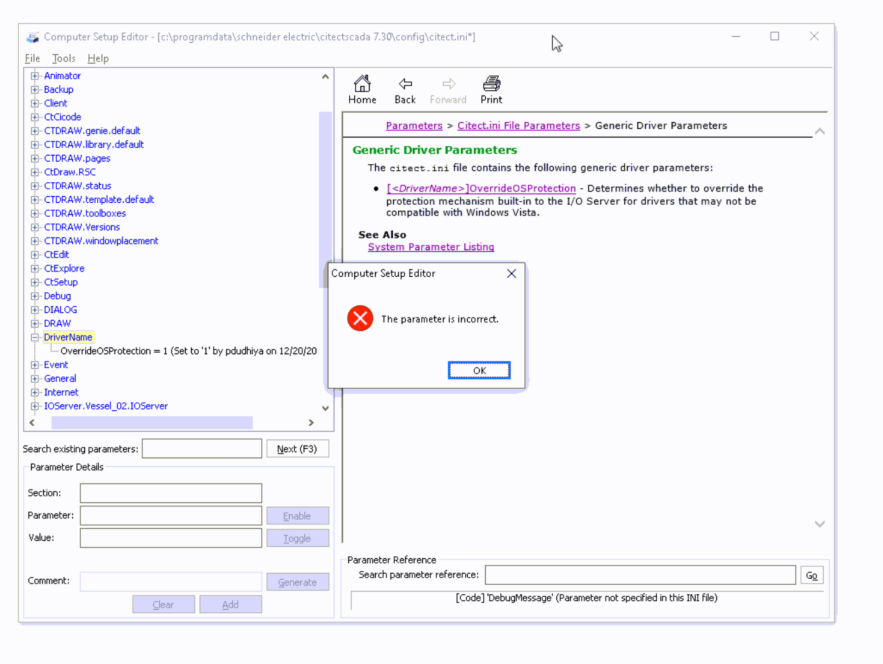Viewport: 883px width, 664px height.
Task: Select DIALOG in tree
Action: [x=60, y=310]
